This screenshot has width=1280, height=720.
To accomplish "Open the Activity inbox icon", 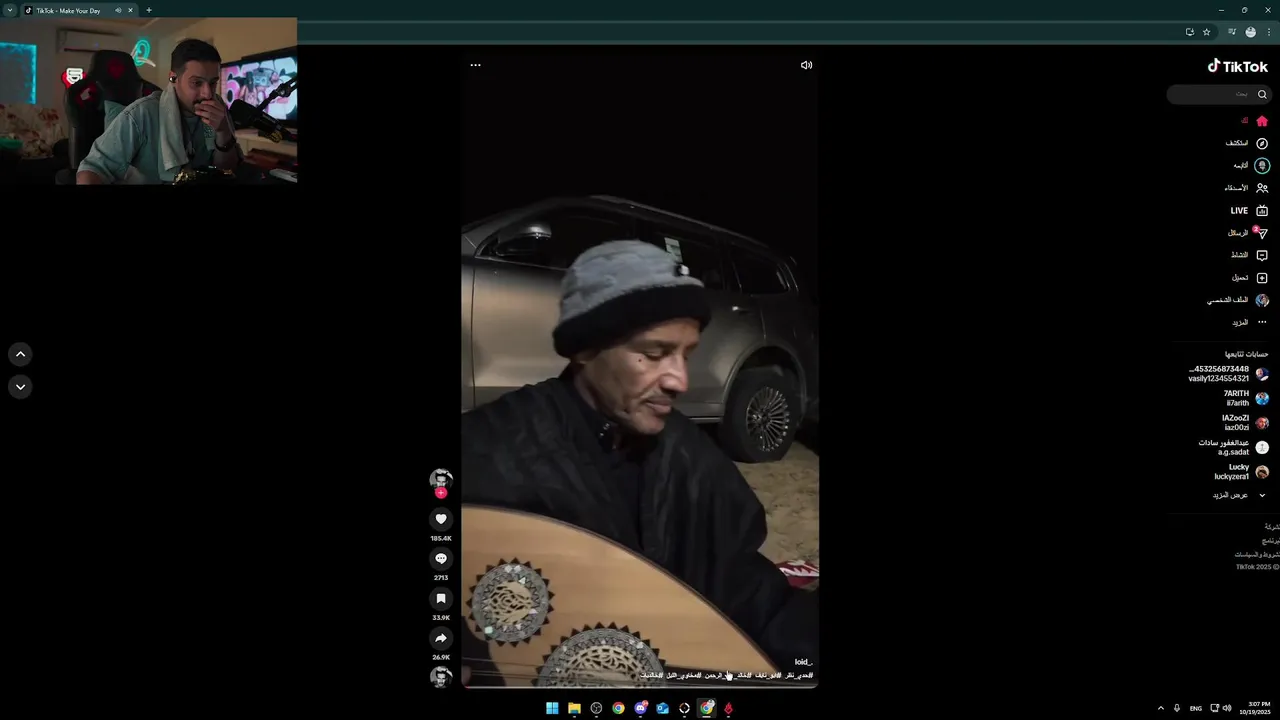I will [x=1262, y=256].
